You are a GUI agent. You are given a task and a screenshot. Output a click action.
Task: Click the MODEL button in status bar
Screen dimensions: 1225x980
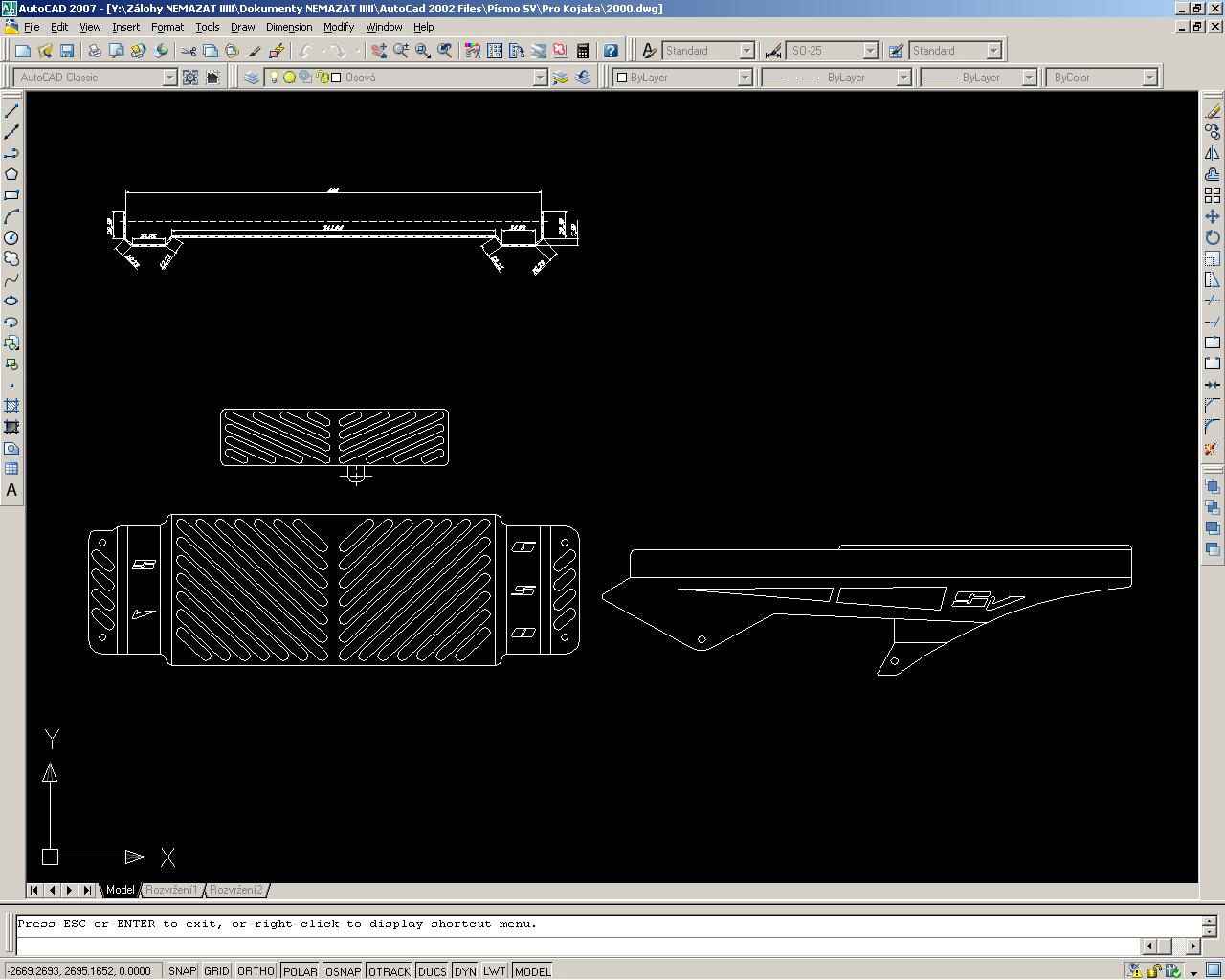click(x=532, y=970)
